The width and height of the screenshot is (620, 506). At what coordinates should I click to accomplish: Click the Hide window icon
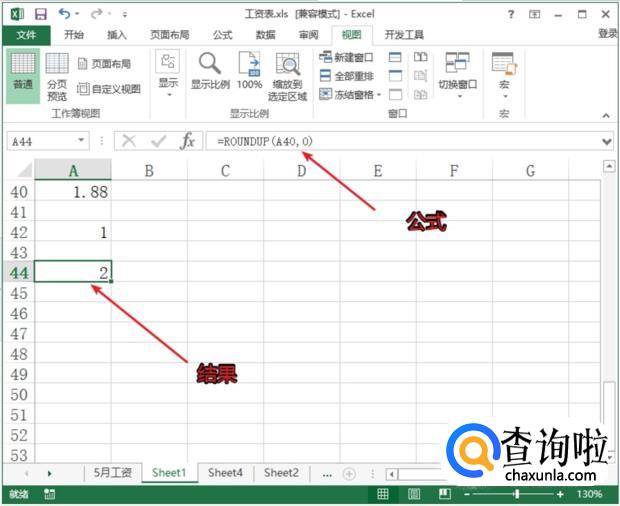click(x=395, y=76)
